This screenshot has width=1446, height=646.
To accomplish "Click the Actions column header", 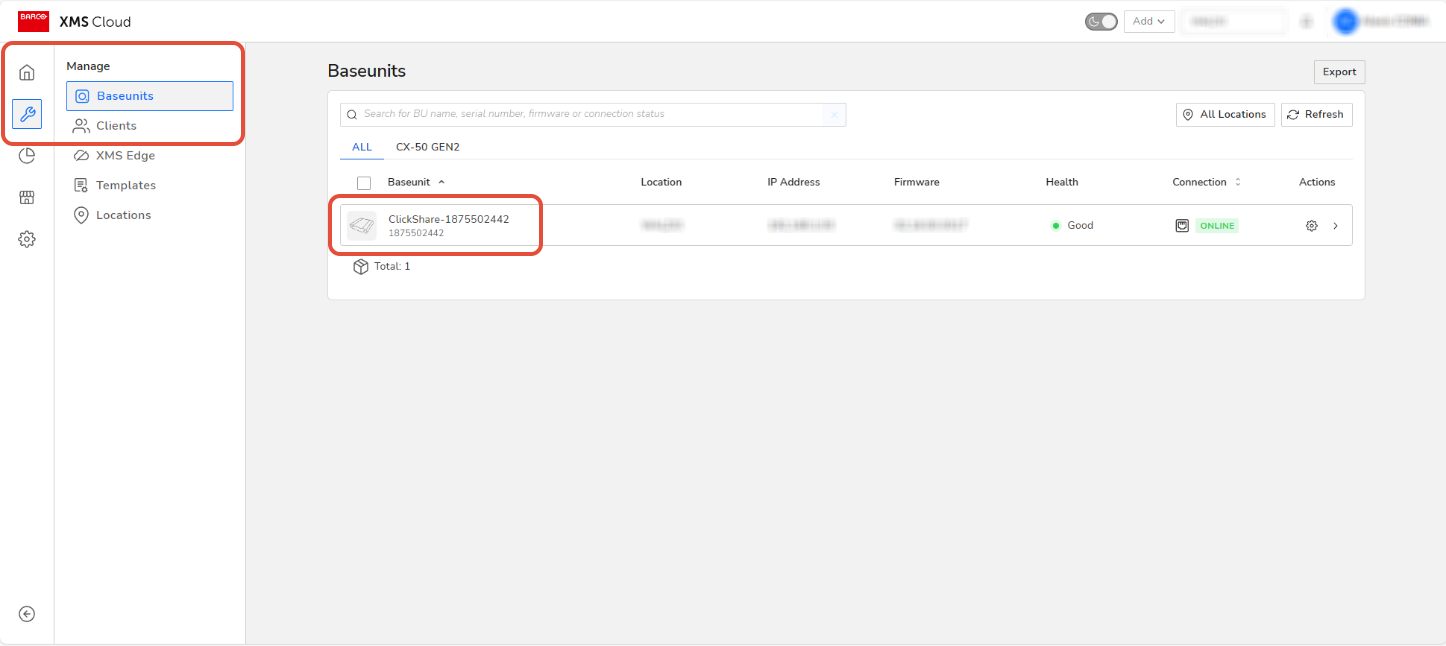I will click(x=1317, y=182).
